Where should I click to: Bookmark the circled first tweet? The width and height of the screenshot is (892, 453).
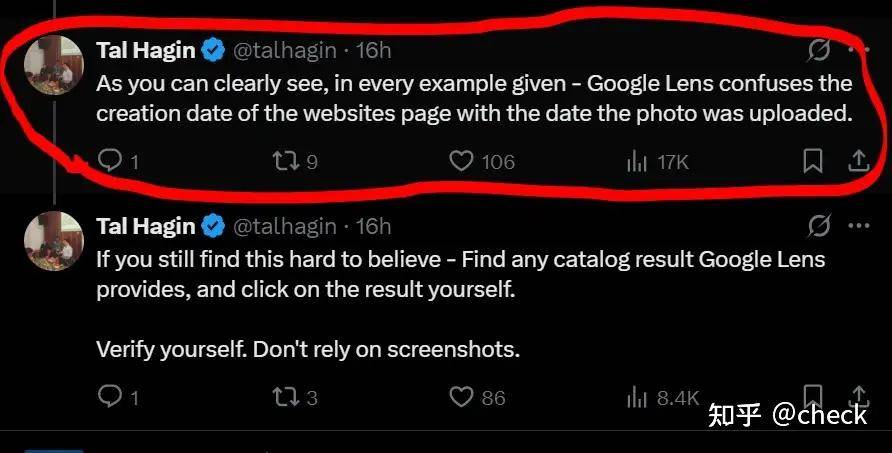pyautogui.click(x=812, y=162)
